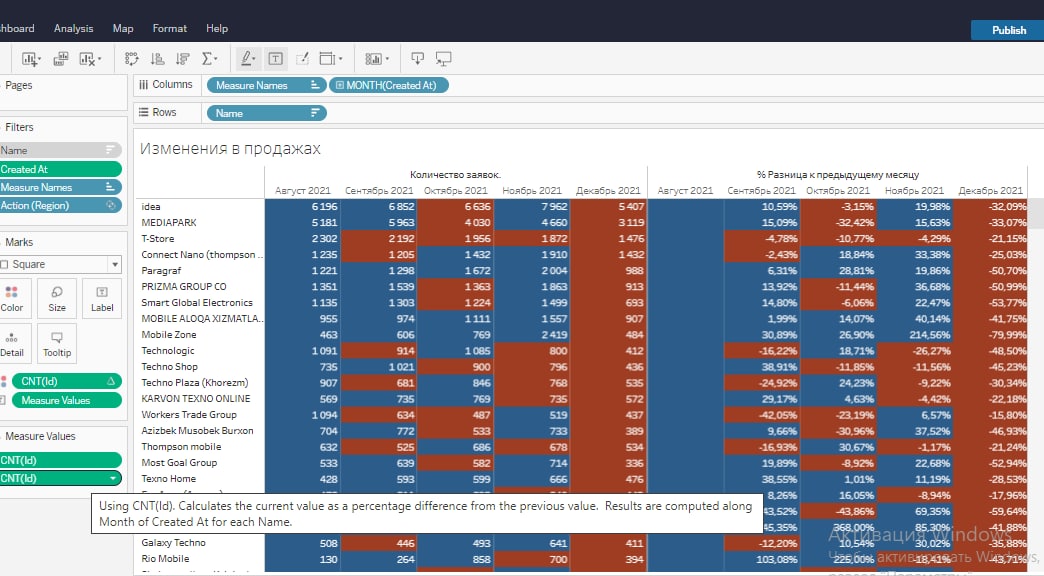Click the Pages card heading
Image resolution: width=1044 pixels, height=576 pixels.
click(19, 85)
